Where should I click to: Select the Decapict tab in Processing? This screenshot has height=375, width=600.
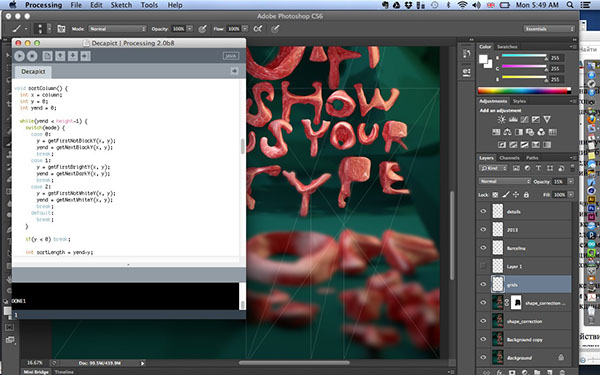pos(33,72)
